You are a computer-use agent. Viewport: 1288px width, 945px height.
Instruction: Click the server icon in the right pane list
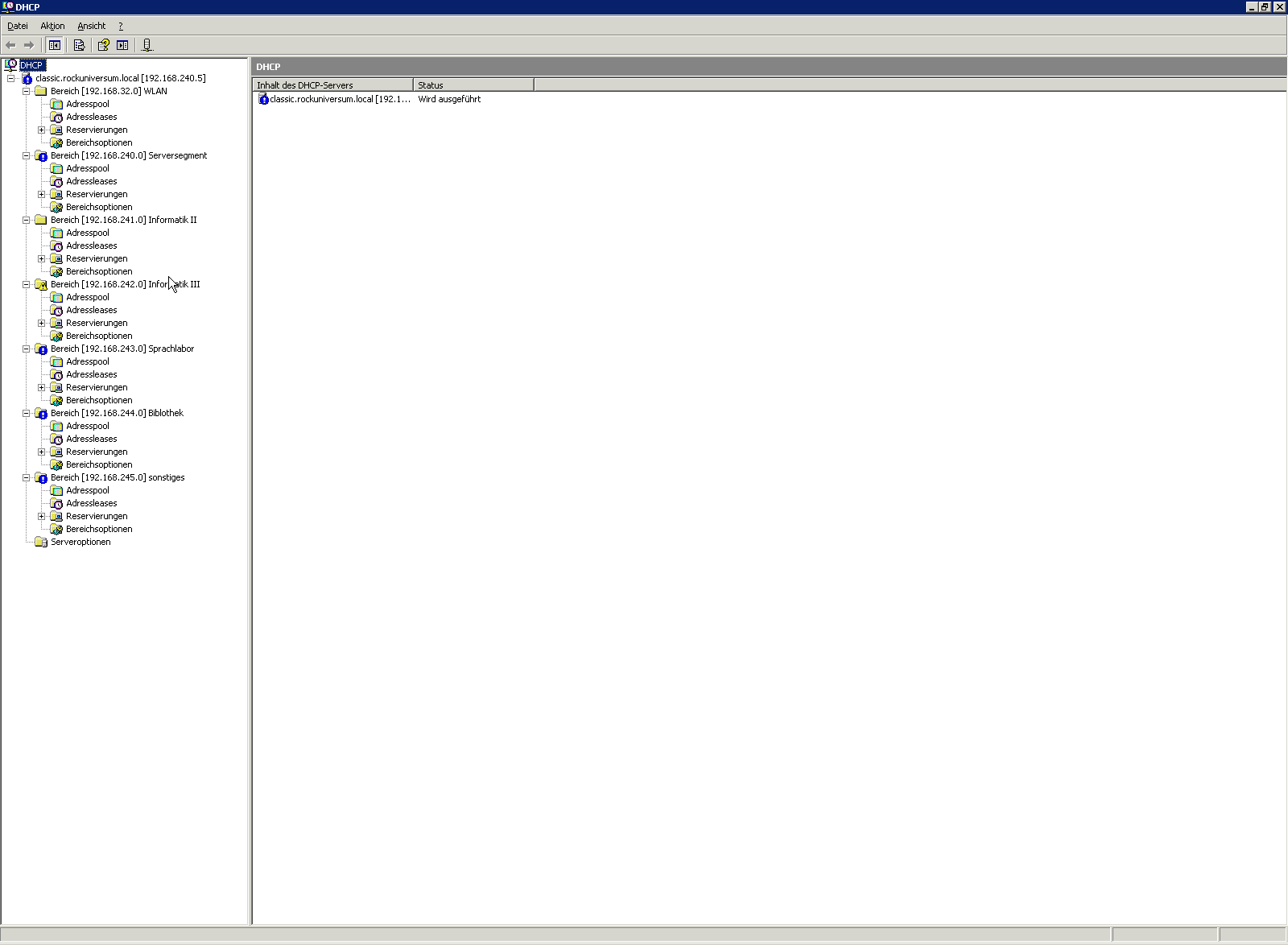click(x=263, y=99)
